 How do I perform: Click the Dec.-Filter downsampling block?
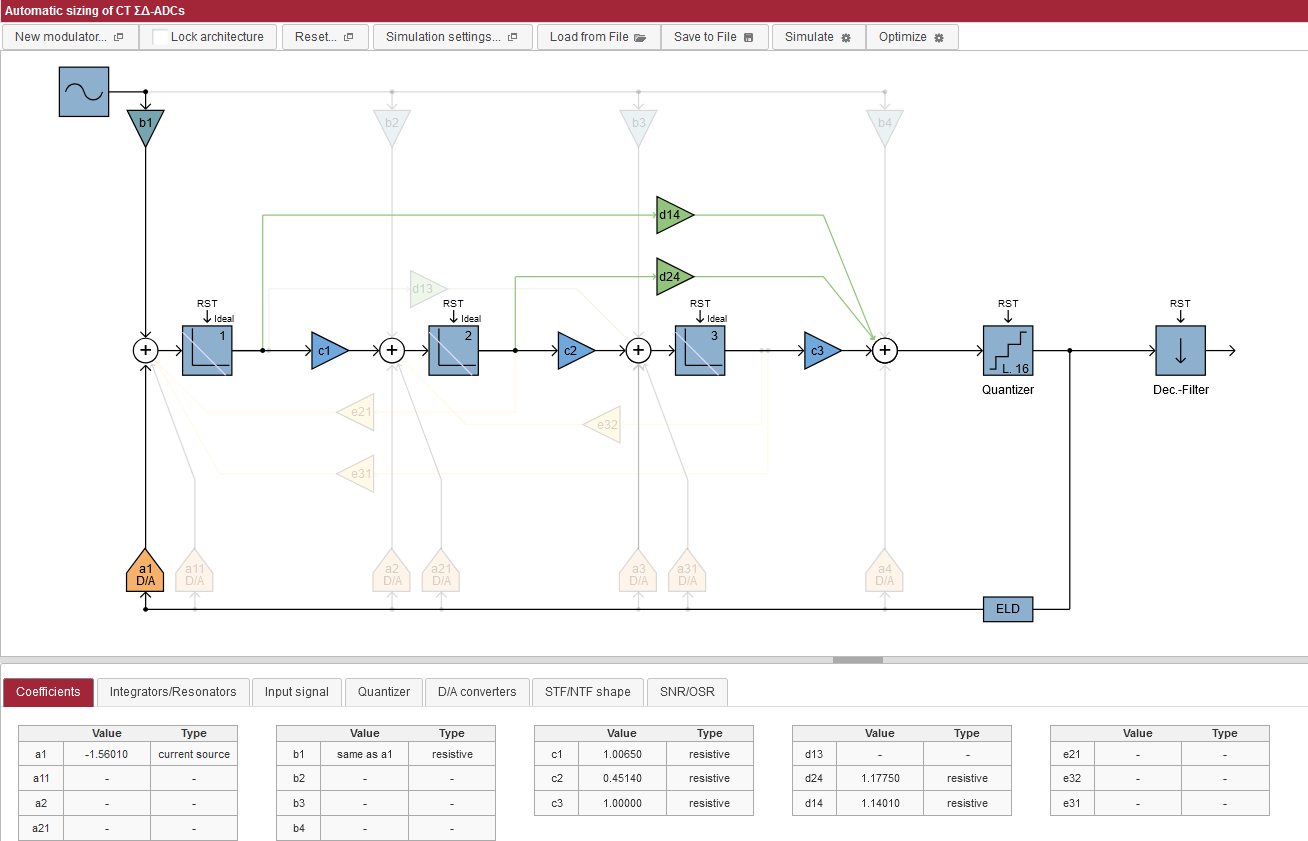(x=1180, y=350)
